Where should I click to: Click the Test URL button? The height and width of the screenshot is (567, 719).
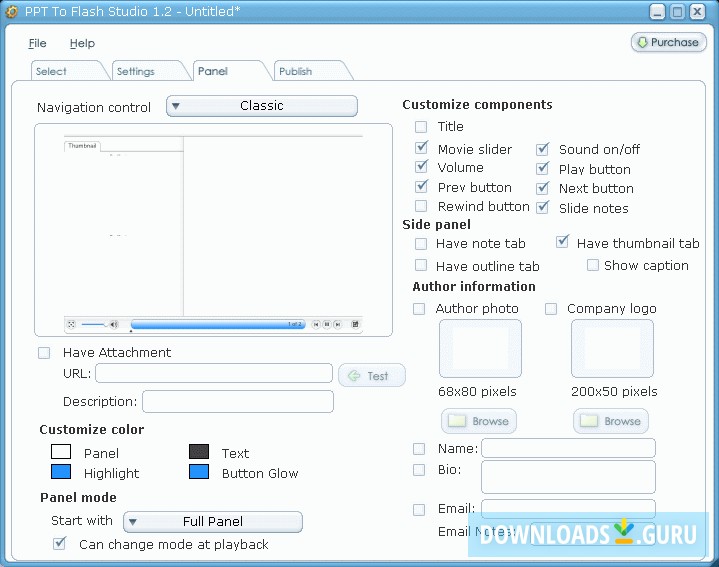point(372,376)
